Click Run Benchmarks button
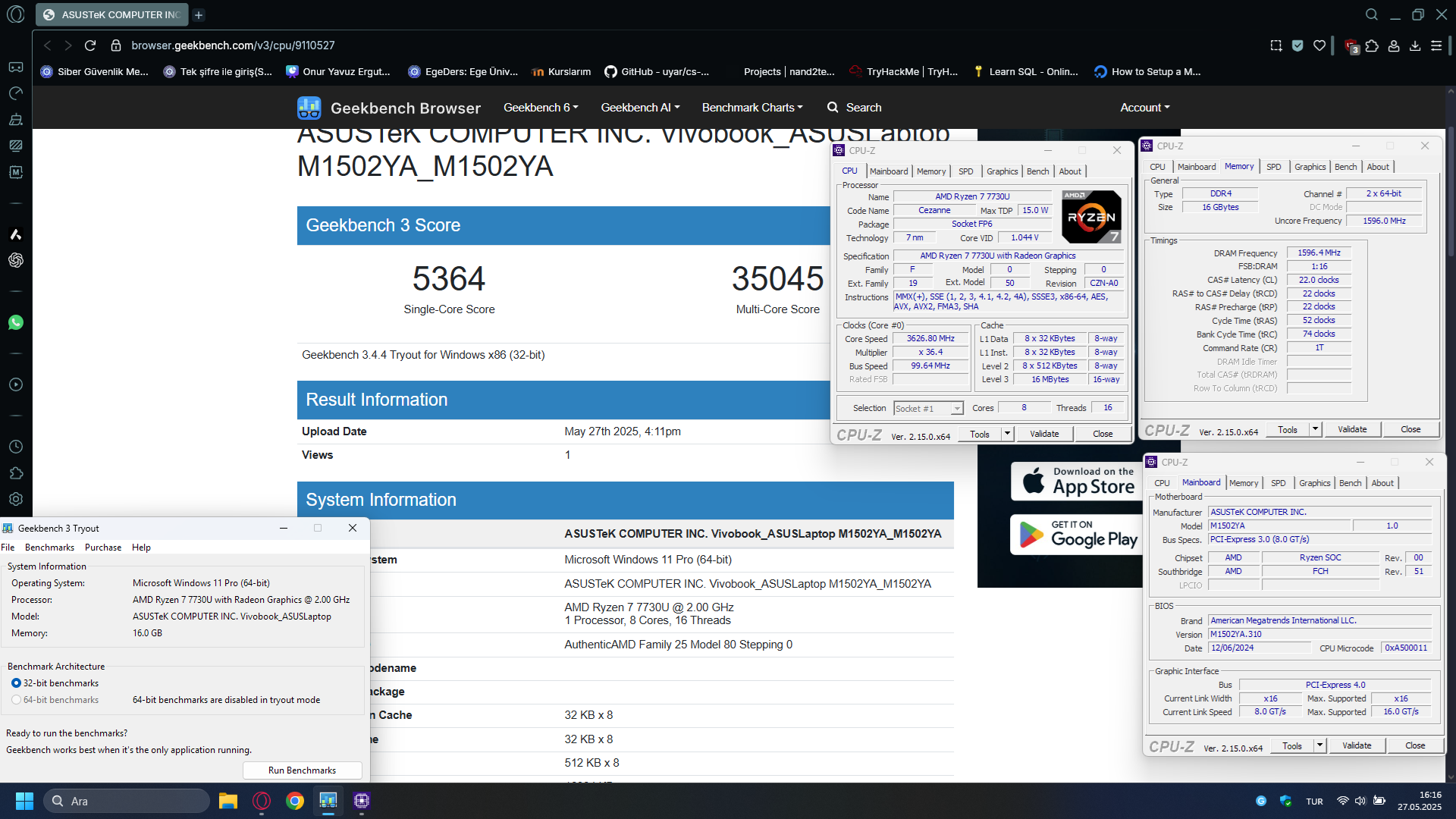Screen dimensions: 1456x819 [x=302, y=770]
